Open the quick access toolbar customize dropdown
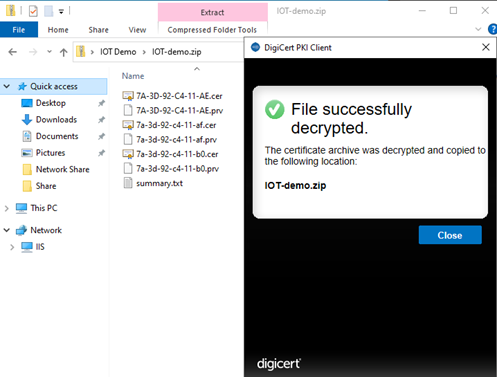This screenshot has height=377, width=497. [61, 12]
